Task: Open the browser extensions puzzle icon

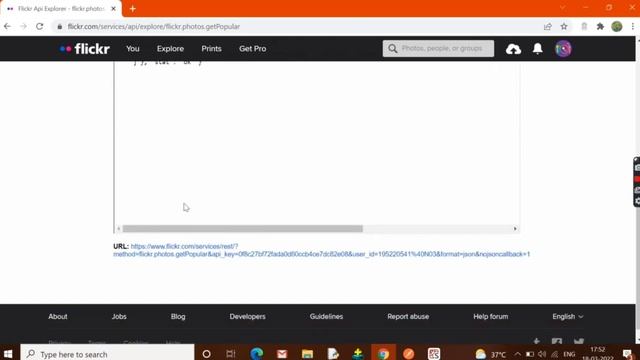Action: pos(600,27)
